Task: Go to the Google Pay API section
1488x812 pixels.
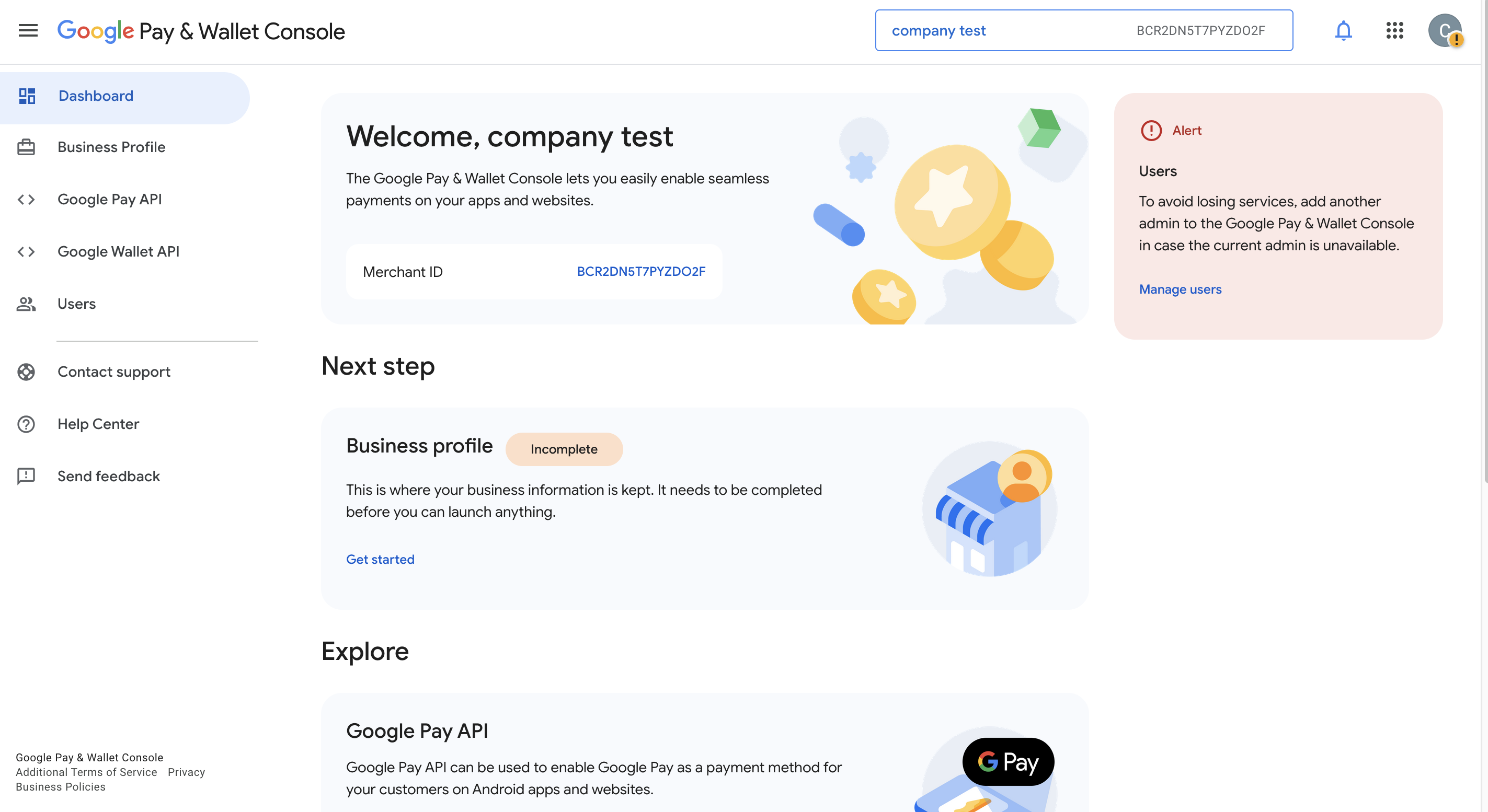Action: pos(110,200)
